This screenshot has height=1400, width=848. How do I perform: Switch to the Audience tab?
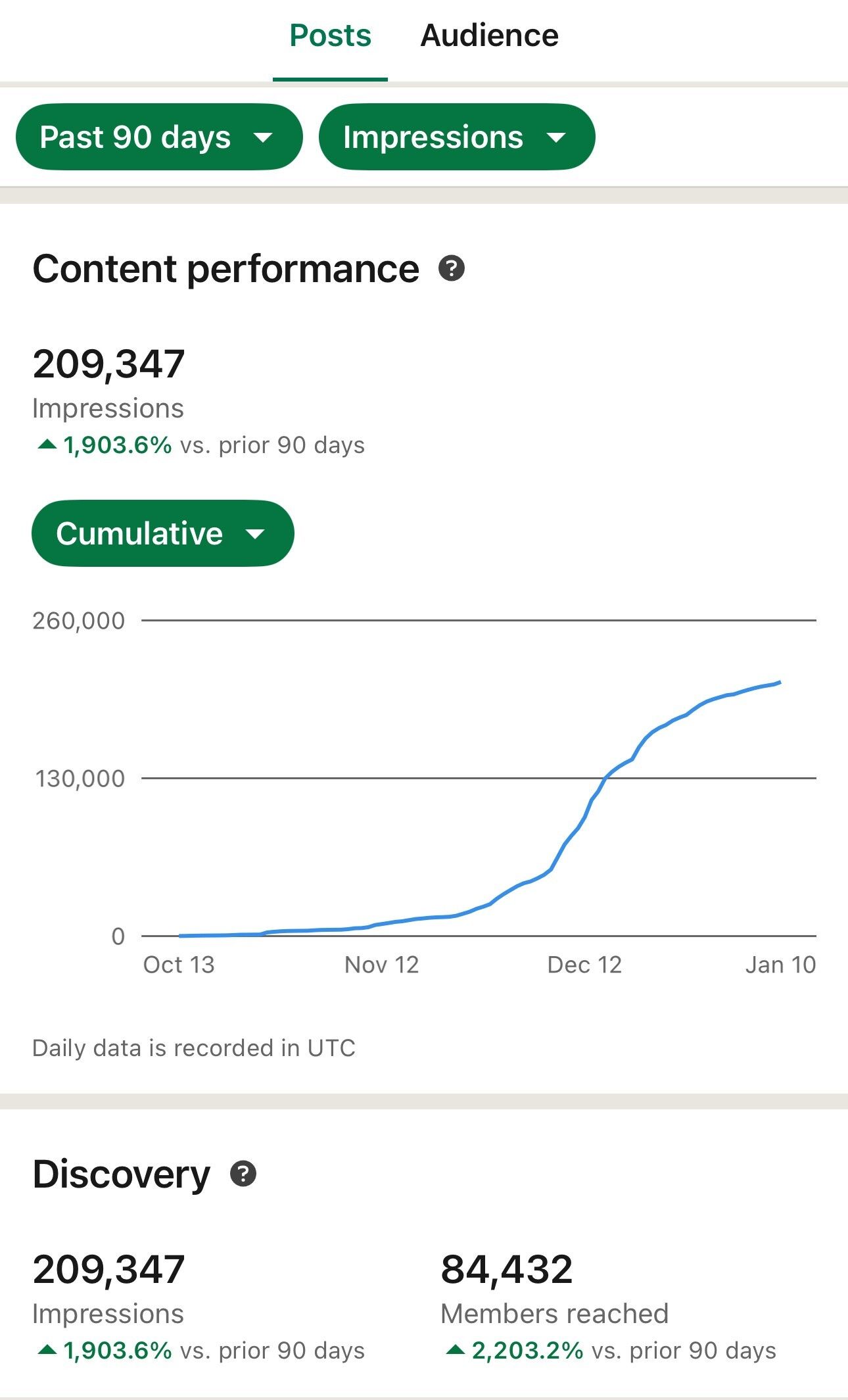click(x=489, y=36)
